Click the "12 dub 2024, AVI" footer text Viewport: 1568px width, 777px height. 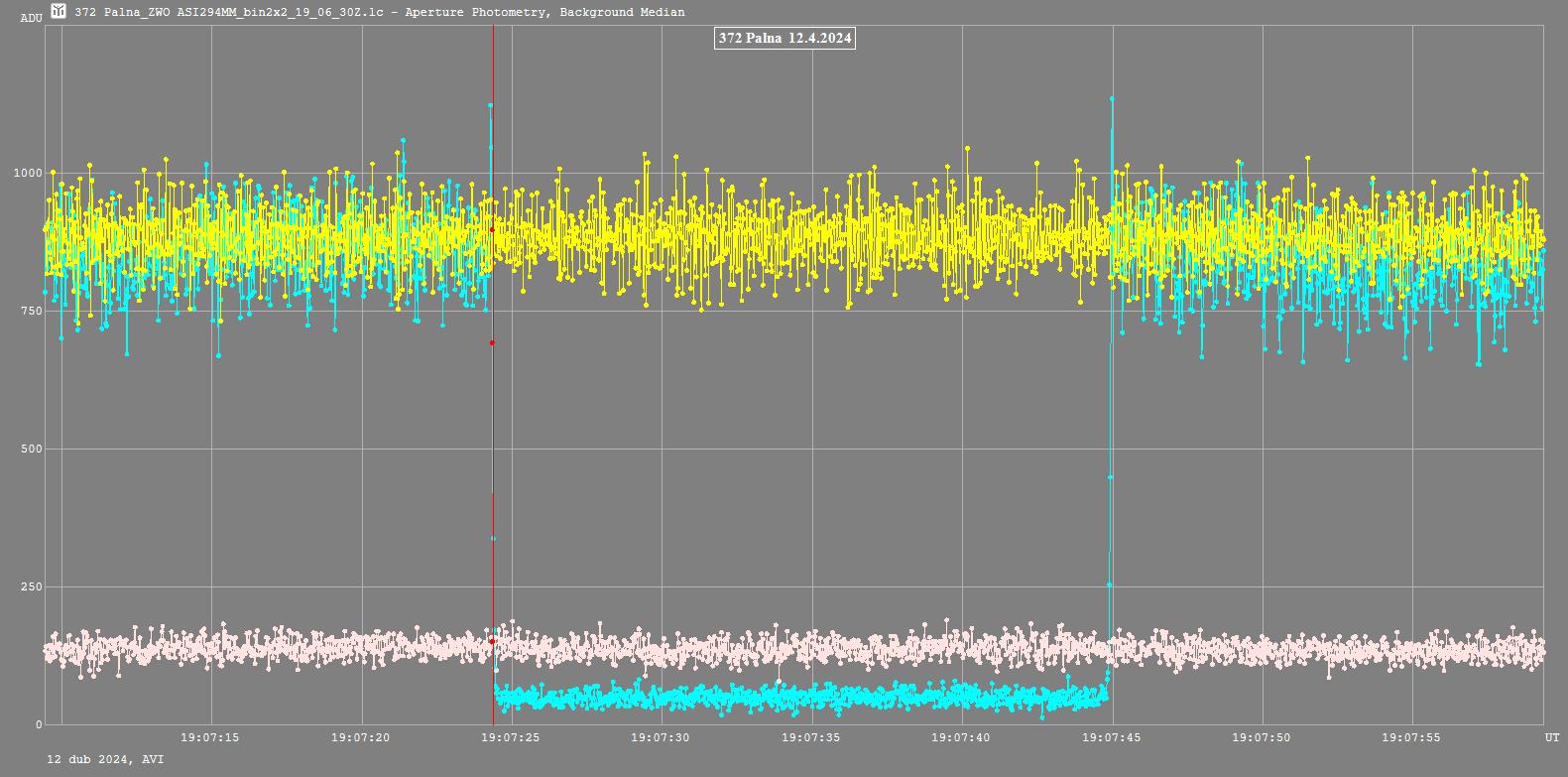pyautogui.click(x=105, y=759)
